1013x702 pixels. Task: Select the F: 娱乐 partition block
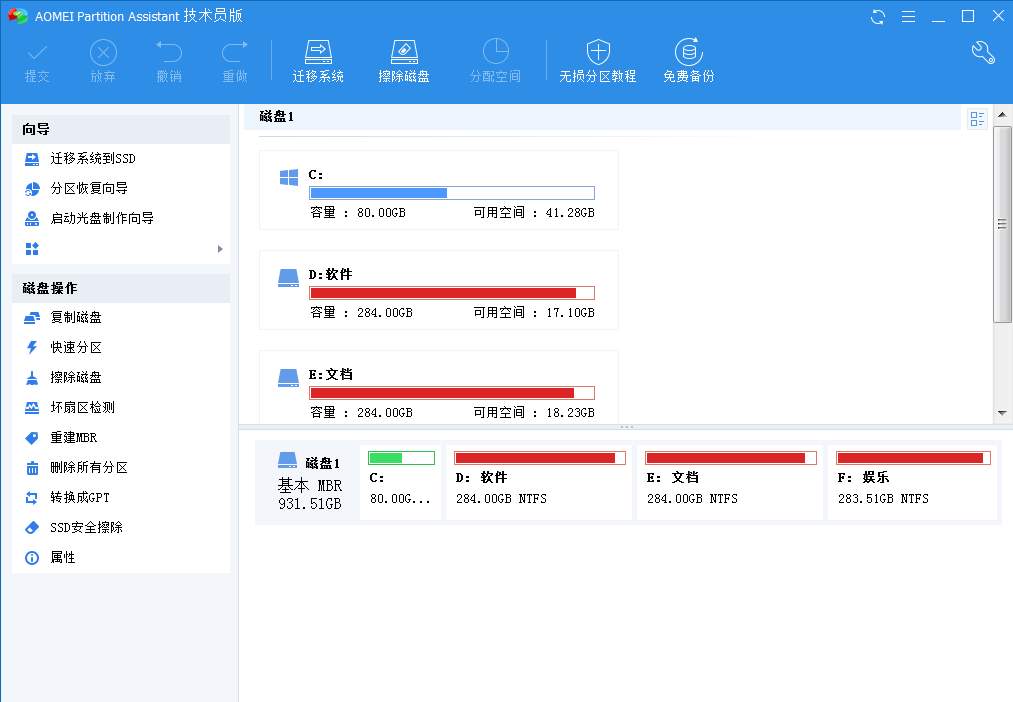(911, 482)
